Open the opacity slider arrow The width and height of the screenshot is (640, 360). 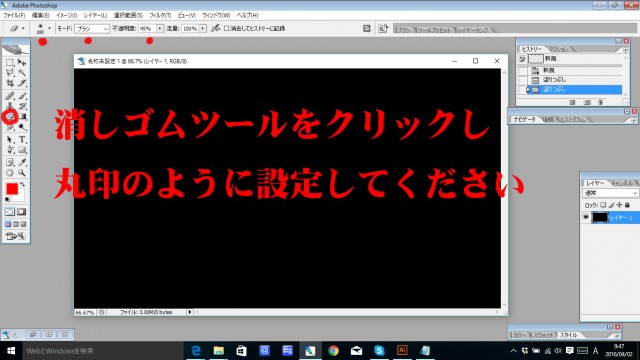tap(160, 29)
